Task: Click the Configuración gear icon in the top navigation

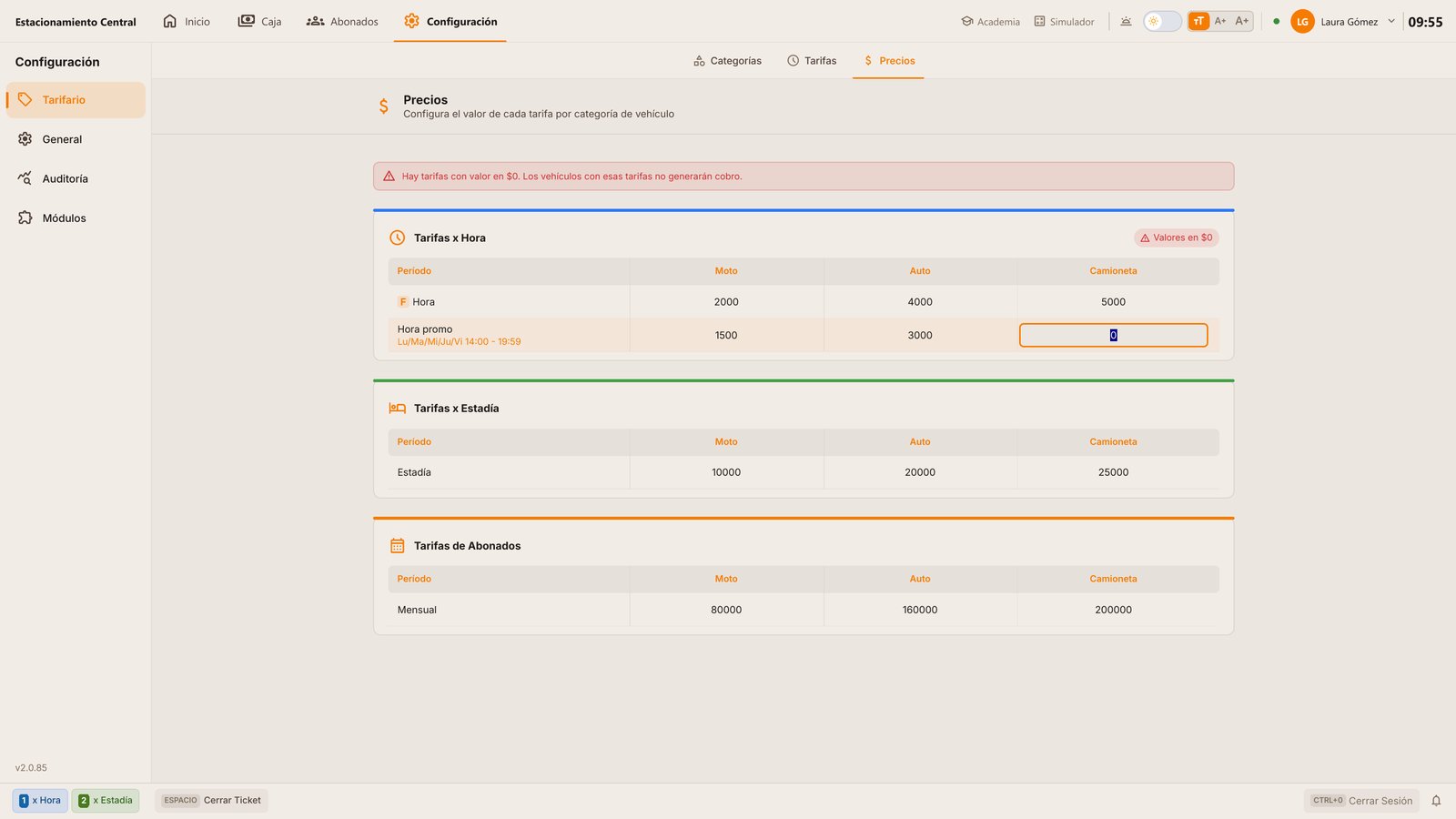Action: pos(411,21)
